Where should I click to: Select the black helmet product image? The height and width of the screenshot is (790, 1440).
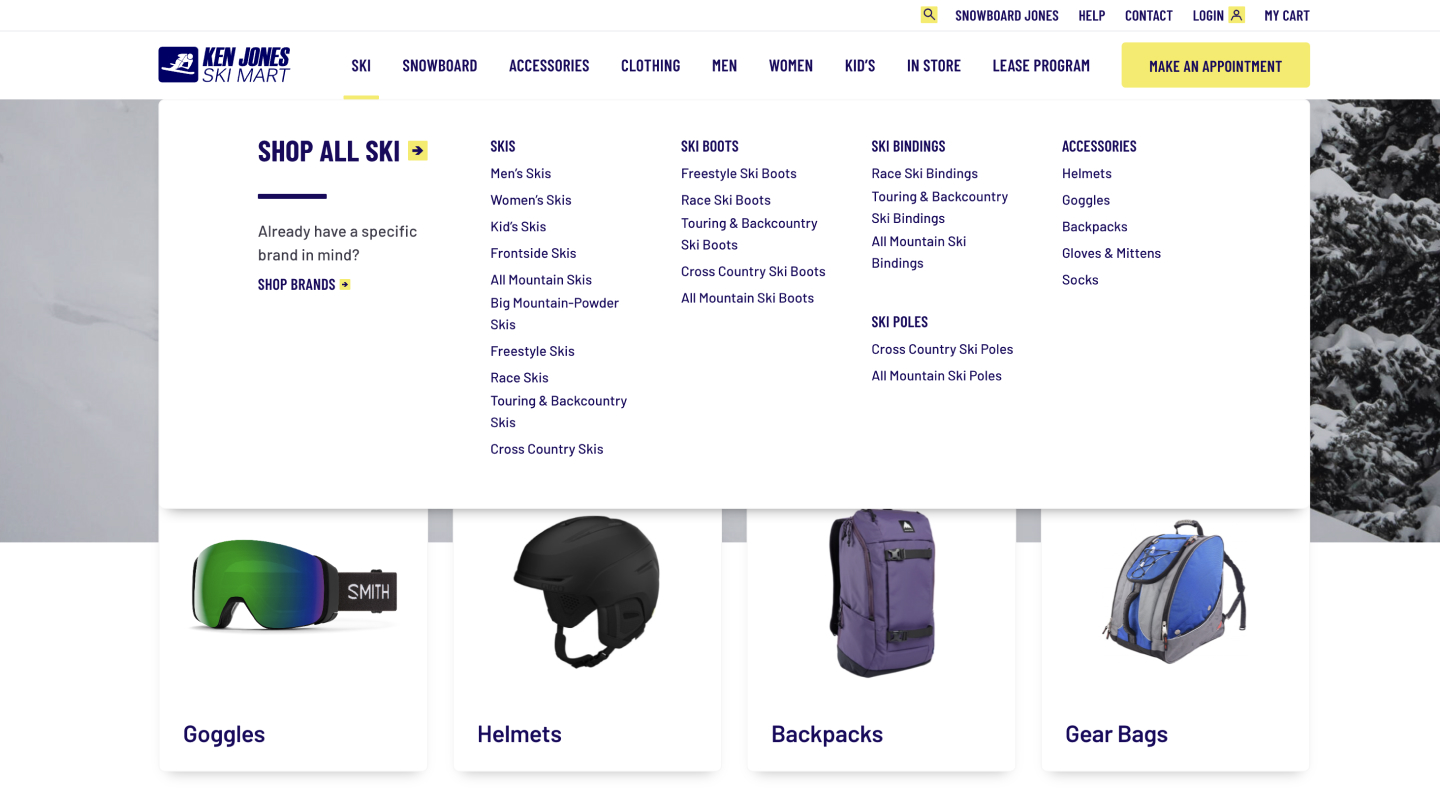(587, 590)
